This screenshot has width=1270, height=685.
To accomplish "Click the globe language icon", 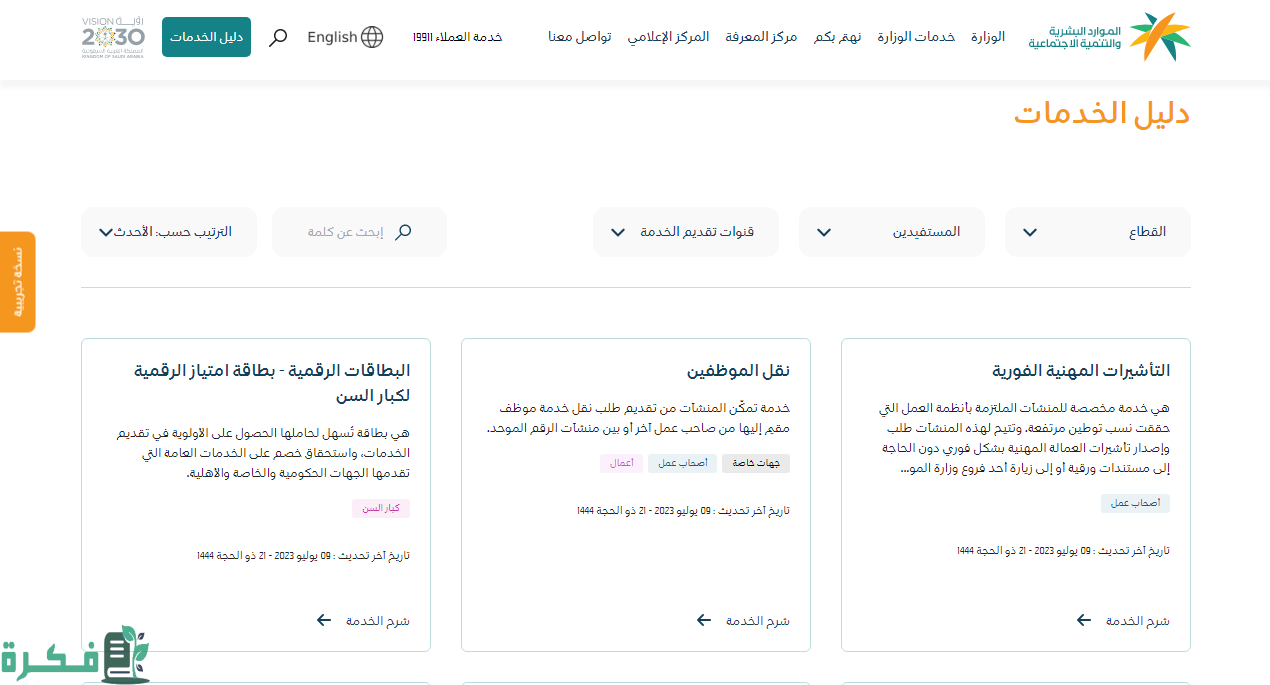I will tap(372, 37).
